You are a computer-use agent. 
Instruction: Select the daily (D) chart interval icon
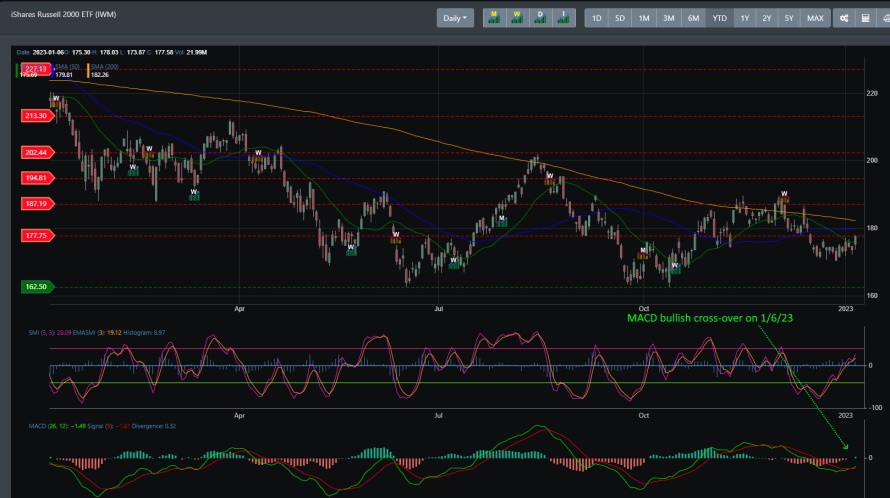pos(540,18)
